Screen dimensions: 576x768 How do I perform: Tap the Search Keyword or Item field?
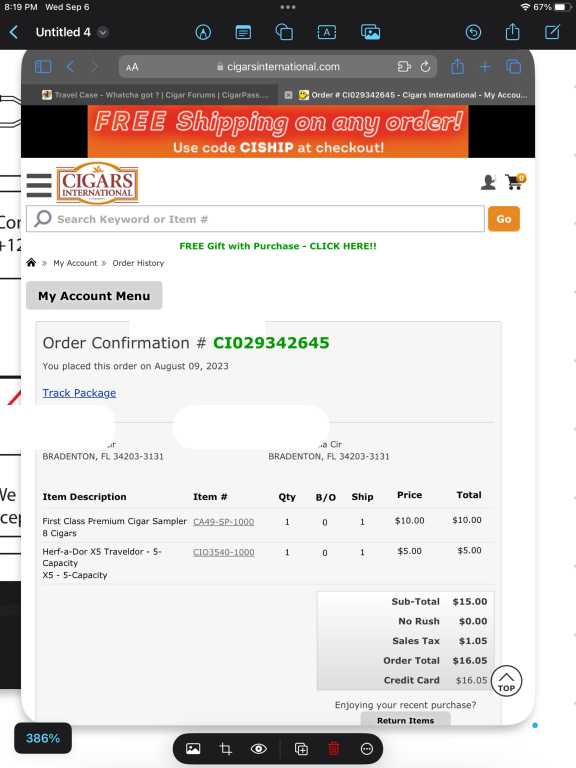[255, 219]
